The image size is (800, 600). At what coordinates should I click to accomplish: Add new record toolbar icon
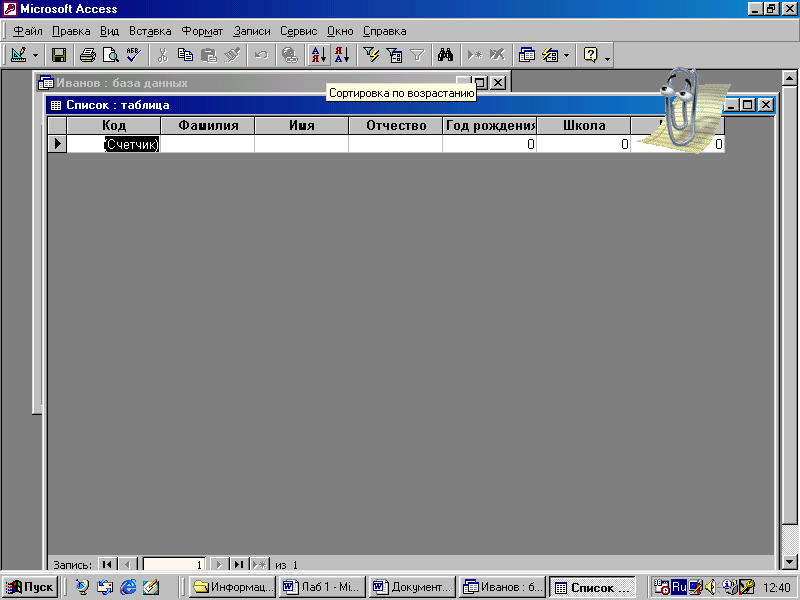point(475,55)
